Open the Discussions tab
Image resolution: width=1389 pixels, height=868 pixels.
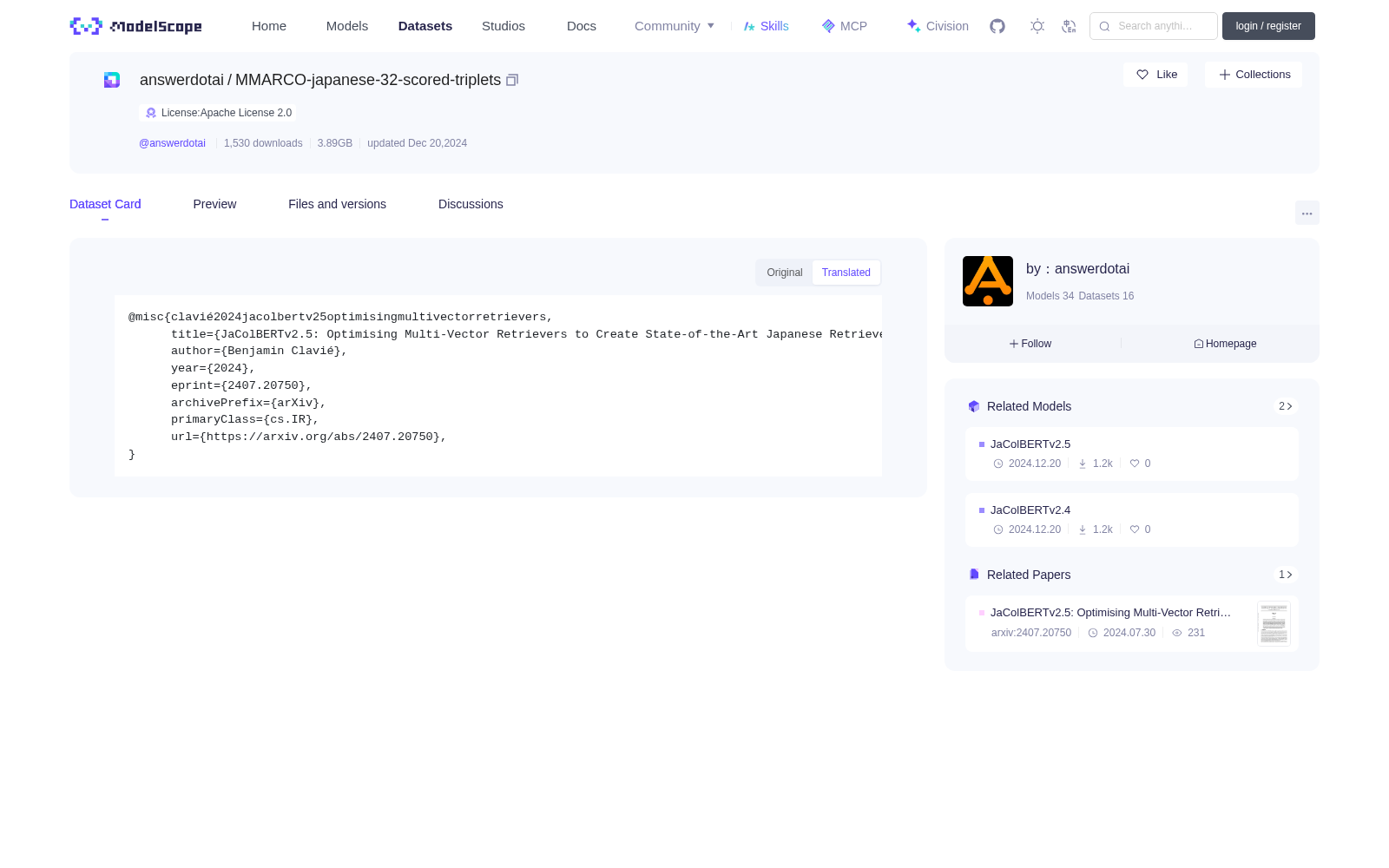(x=471, y=204)
